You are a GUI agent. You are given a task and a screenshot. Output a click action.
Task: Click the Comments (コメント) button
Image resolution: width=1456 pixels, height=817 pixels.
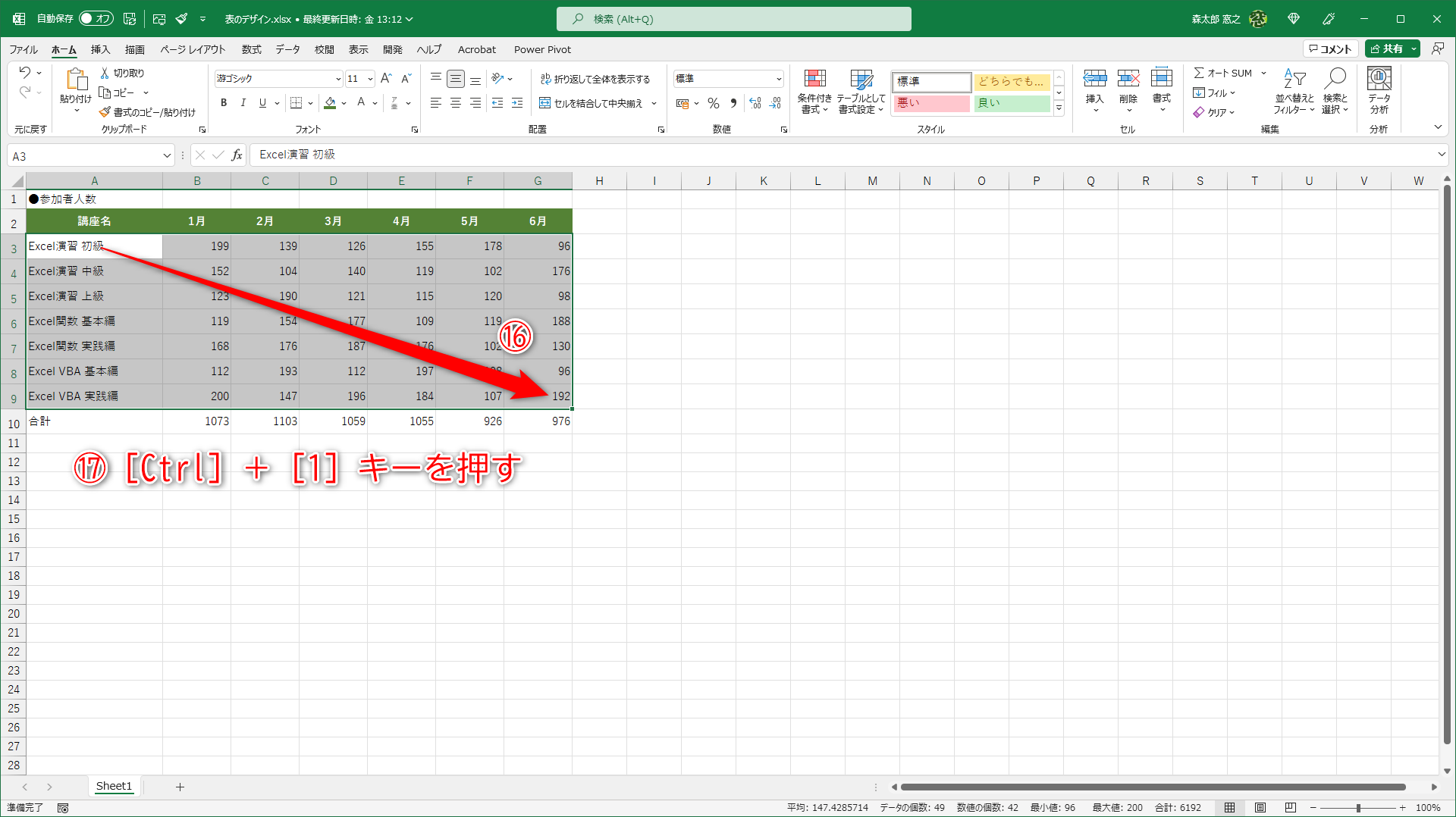(x=1330, y=49)
